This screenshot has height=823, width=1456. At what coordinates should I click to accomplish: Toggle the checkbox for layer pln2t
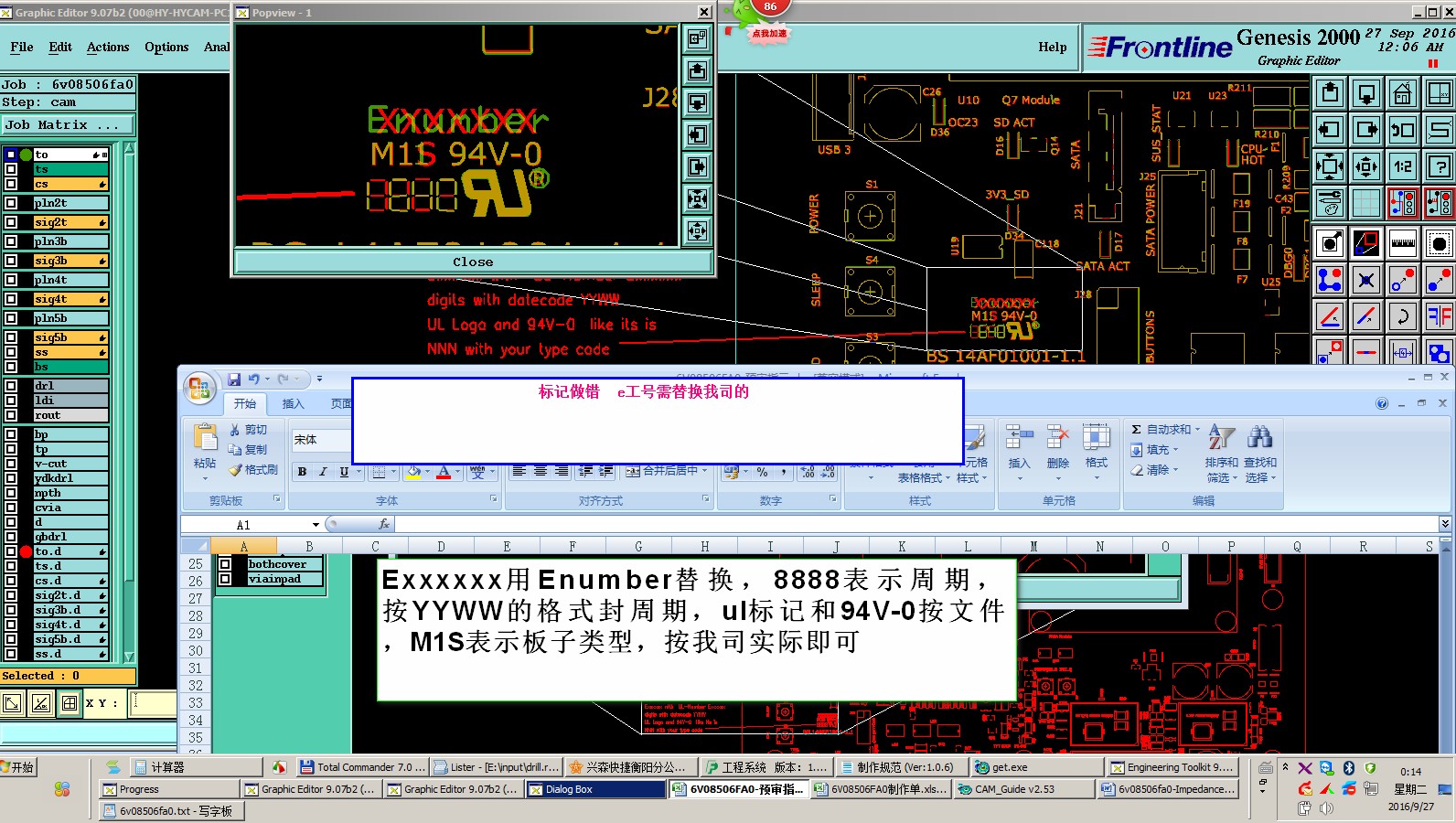point(11,203)
